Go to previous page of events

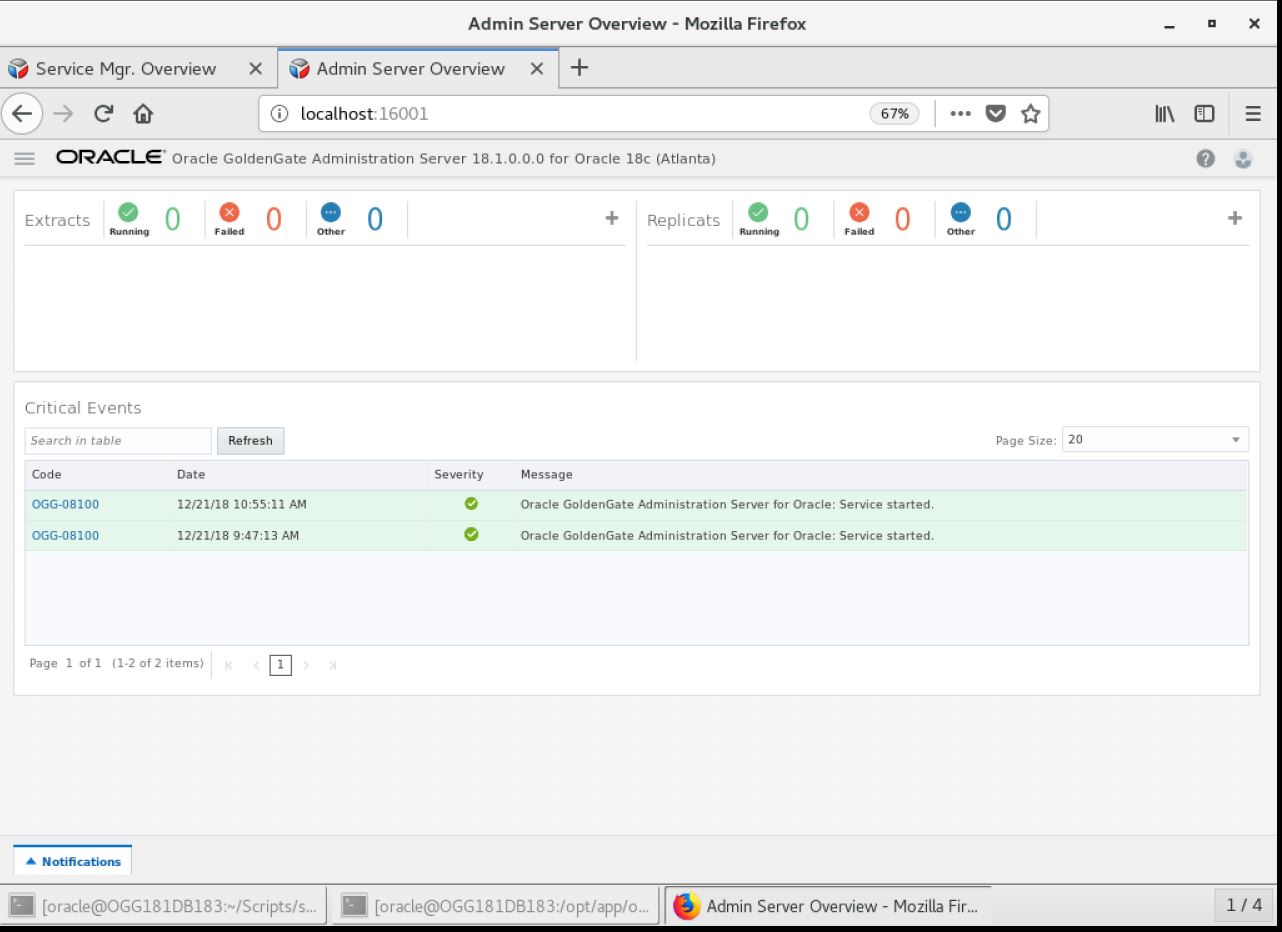pyautogui.click(x=256, y=665)
